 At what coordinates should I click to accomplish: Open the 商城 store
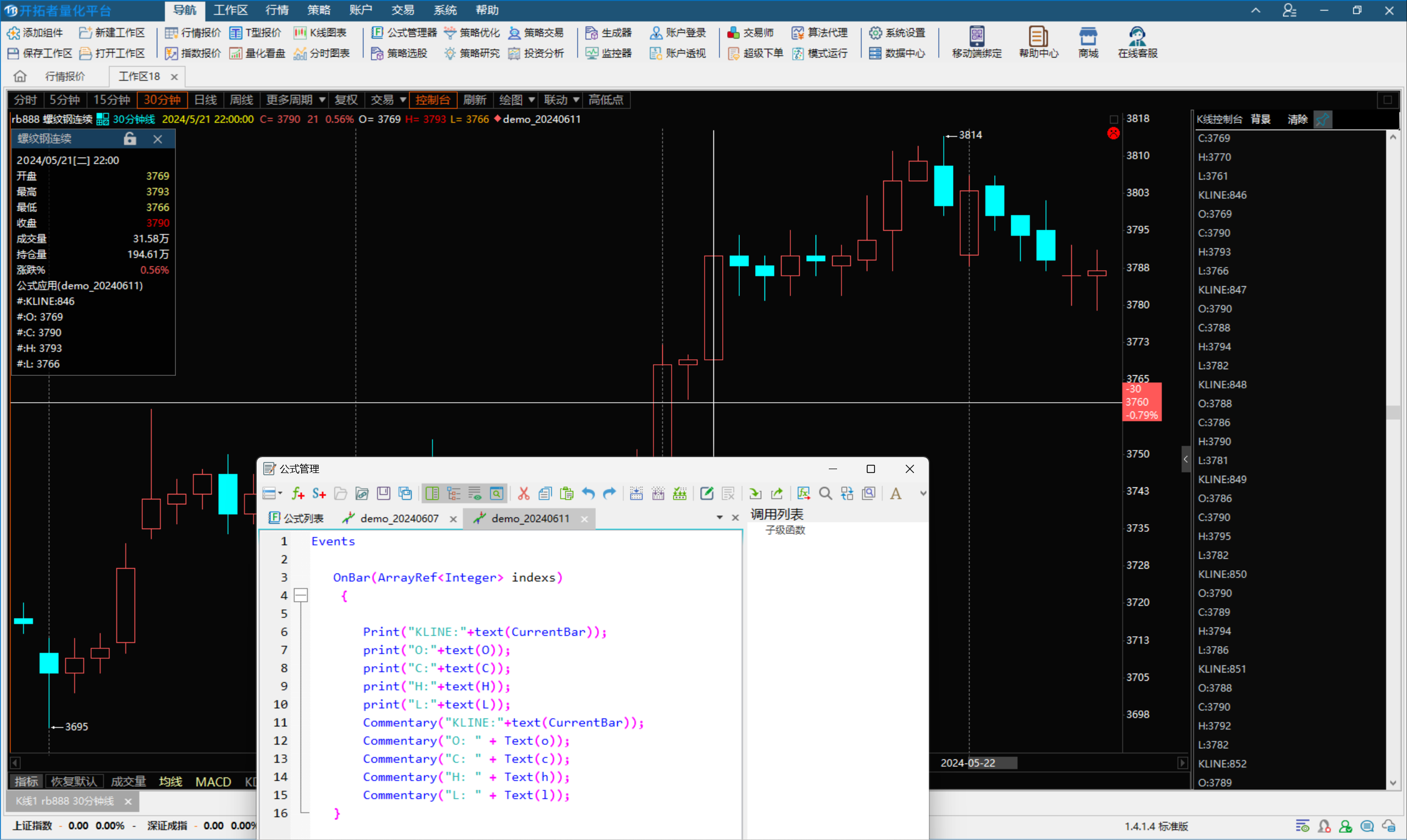point(1088,42)
